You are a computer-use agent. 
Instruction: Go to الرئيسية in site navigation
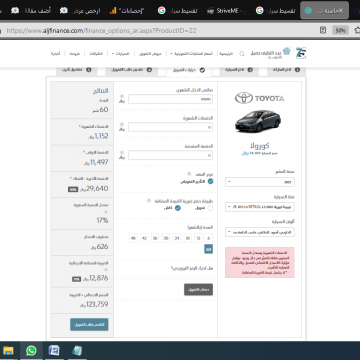click(226, 54)
